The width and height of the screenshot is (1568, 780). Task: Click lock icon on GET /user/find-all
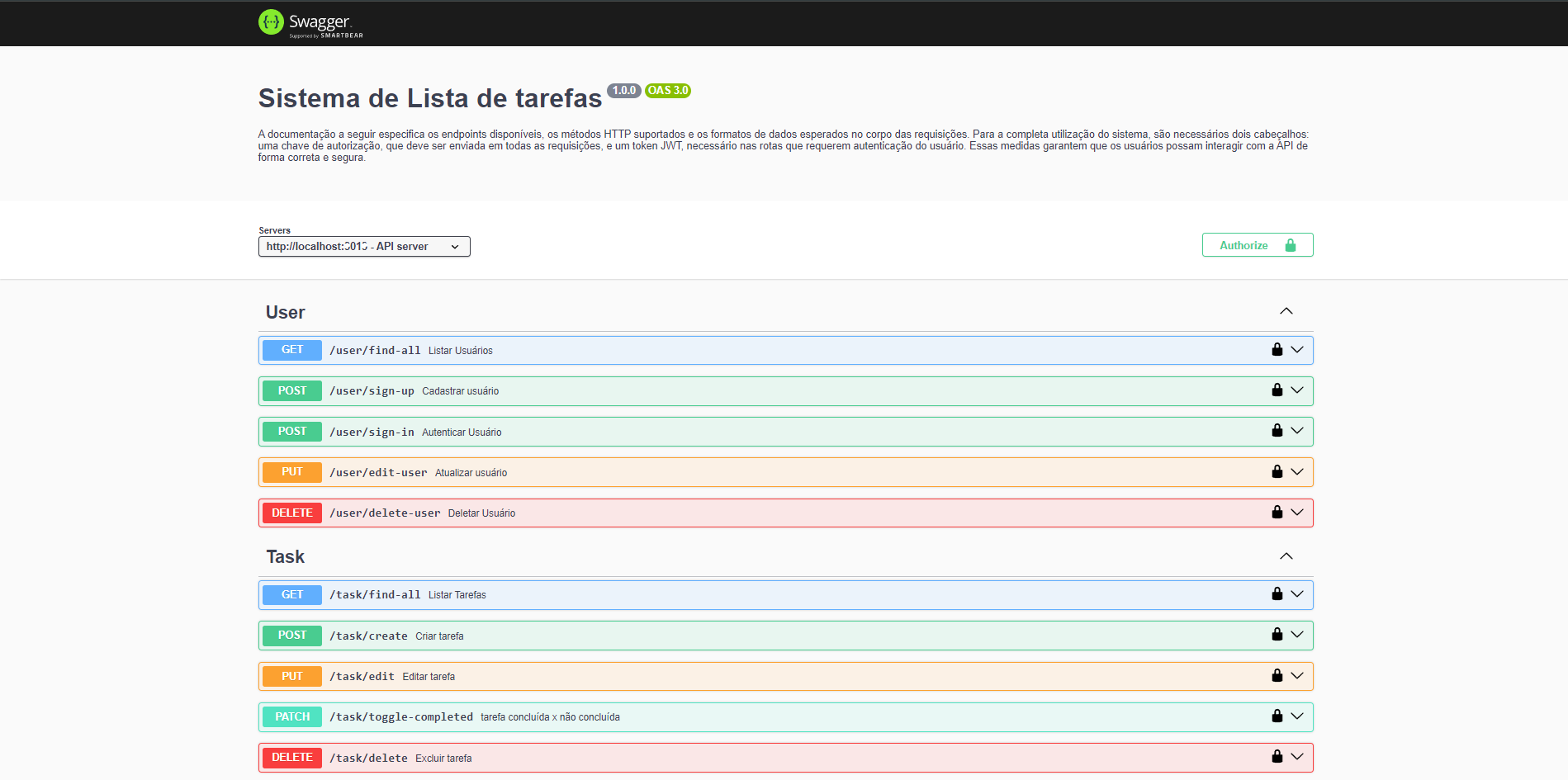tap(1277, 350)
